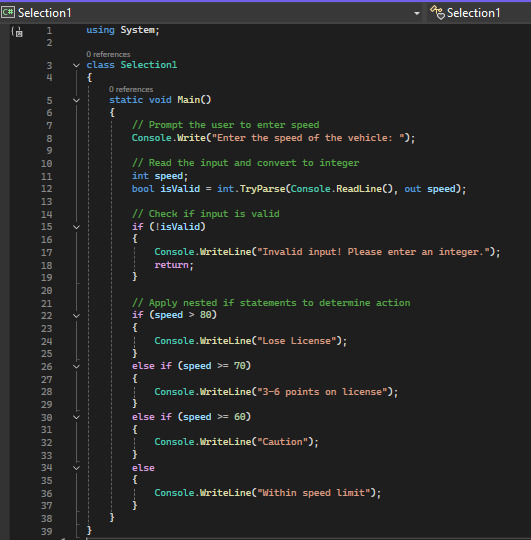
Task: Click the 'isValid' variable on line 12
Action: [180, 189]
